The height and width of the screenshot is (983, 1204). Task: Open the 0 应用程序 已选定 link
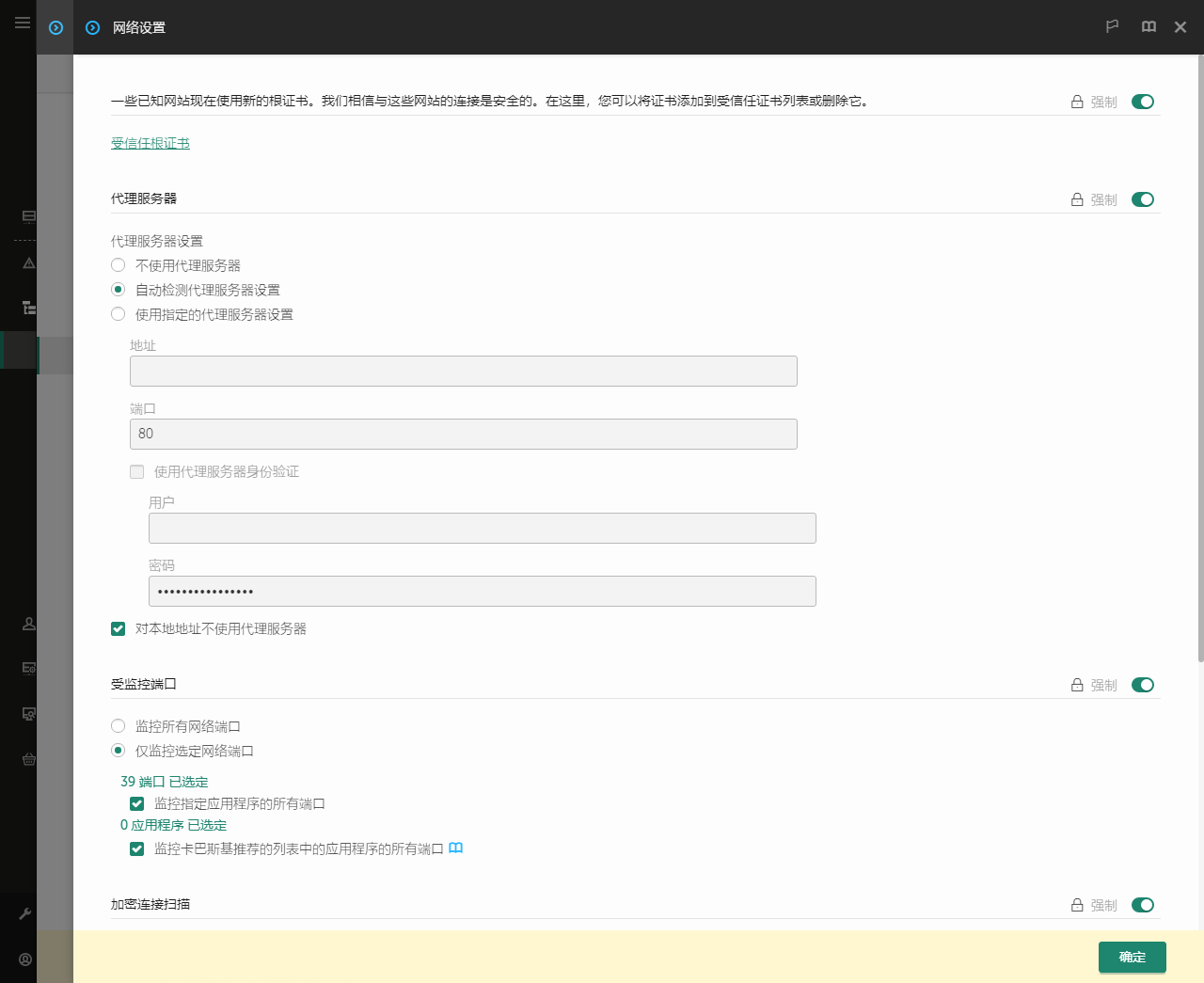tap(173, 825)
